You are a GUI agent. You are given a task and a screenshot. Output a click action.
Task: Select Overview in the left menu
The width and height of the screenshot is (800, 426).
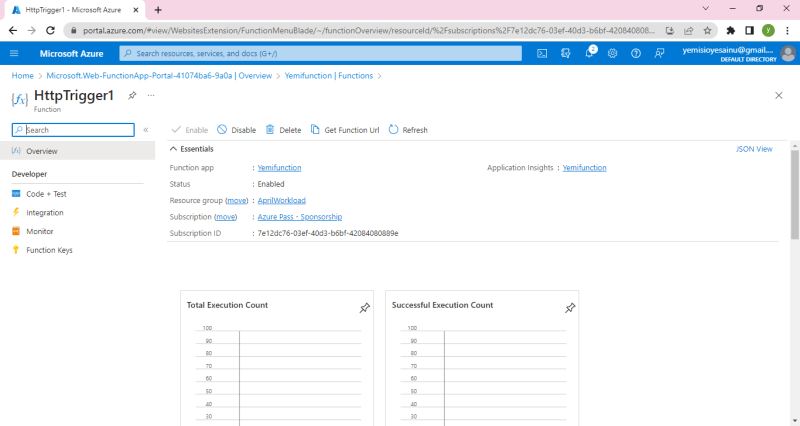pyautogui.click(x=78, y=151)
